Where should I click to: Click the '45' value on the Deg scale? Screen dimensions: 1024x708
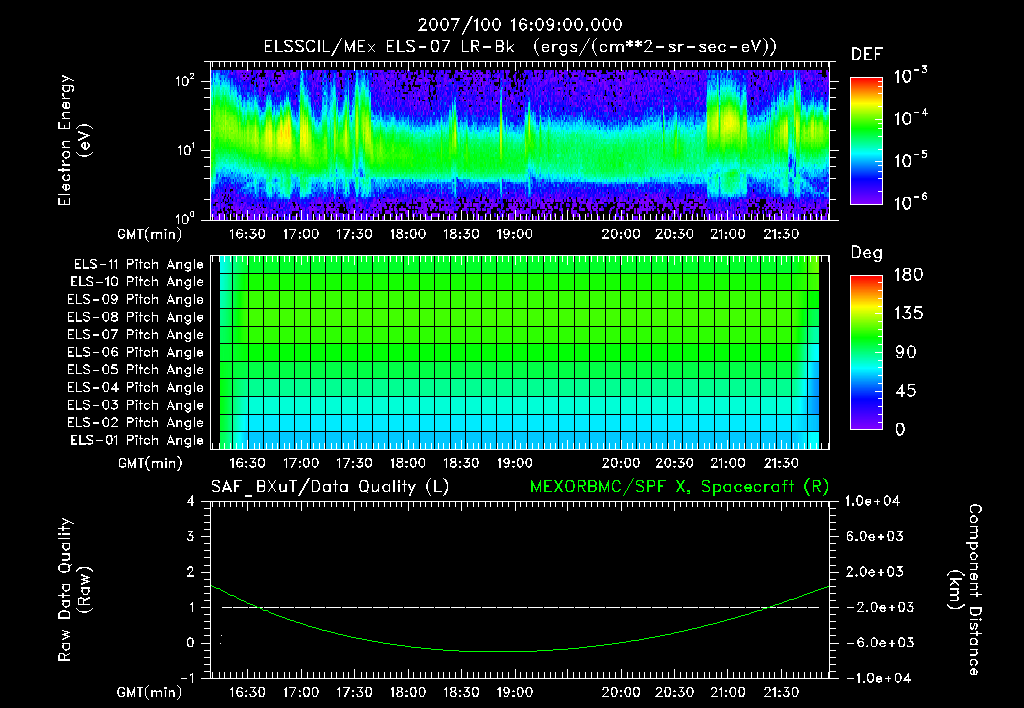point(906,391)
